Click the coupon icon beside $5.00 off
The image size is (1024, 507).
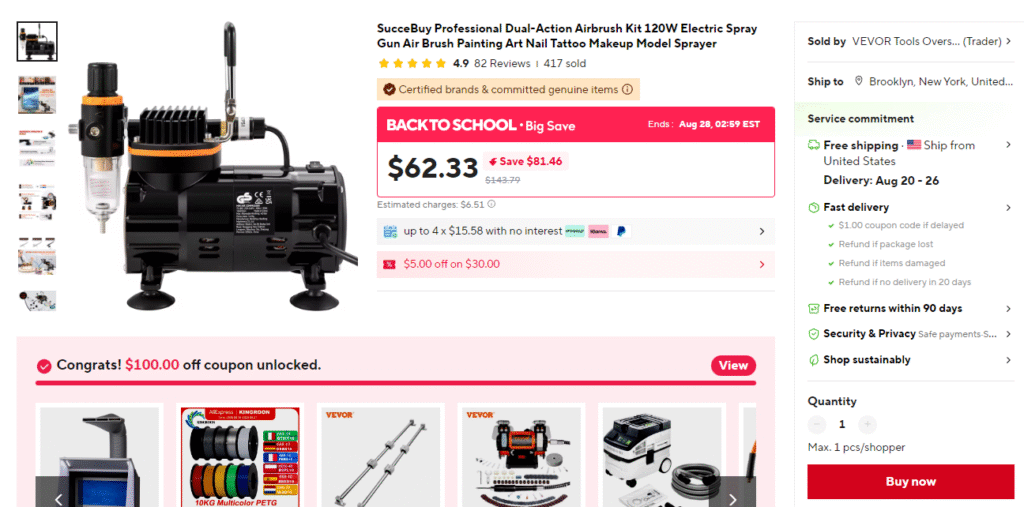tap(389, 265)
